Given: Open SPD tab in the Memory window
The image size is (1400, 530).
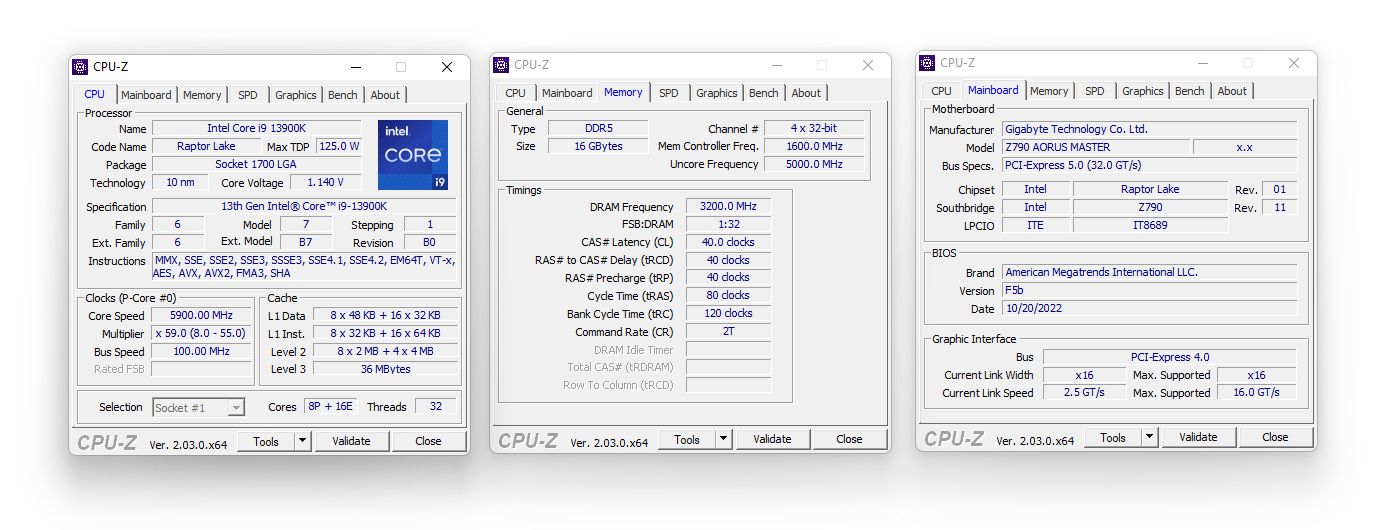Looking at the screenshot, I should pos(669,93).
